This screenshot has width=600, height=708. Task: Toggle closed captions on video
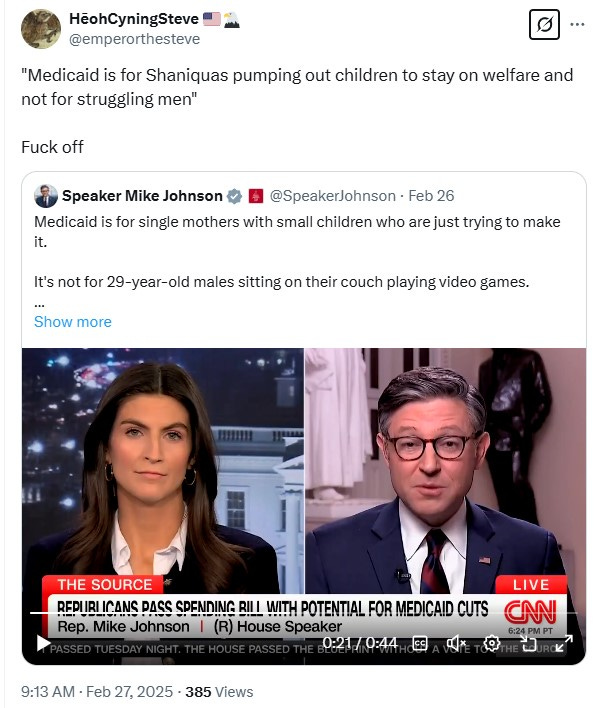(x=420, y=643)
